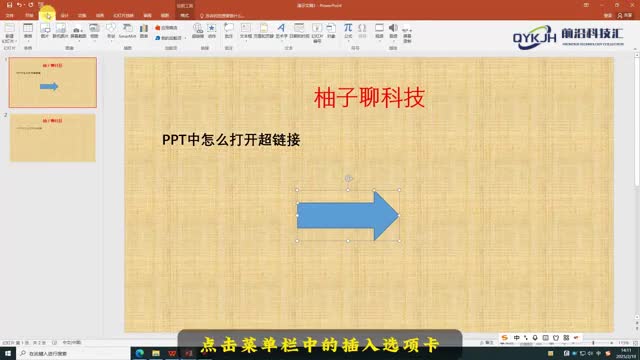Create a Photo Album
This screenshot has width=640, height=360.
[x=94, y=31]
